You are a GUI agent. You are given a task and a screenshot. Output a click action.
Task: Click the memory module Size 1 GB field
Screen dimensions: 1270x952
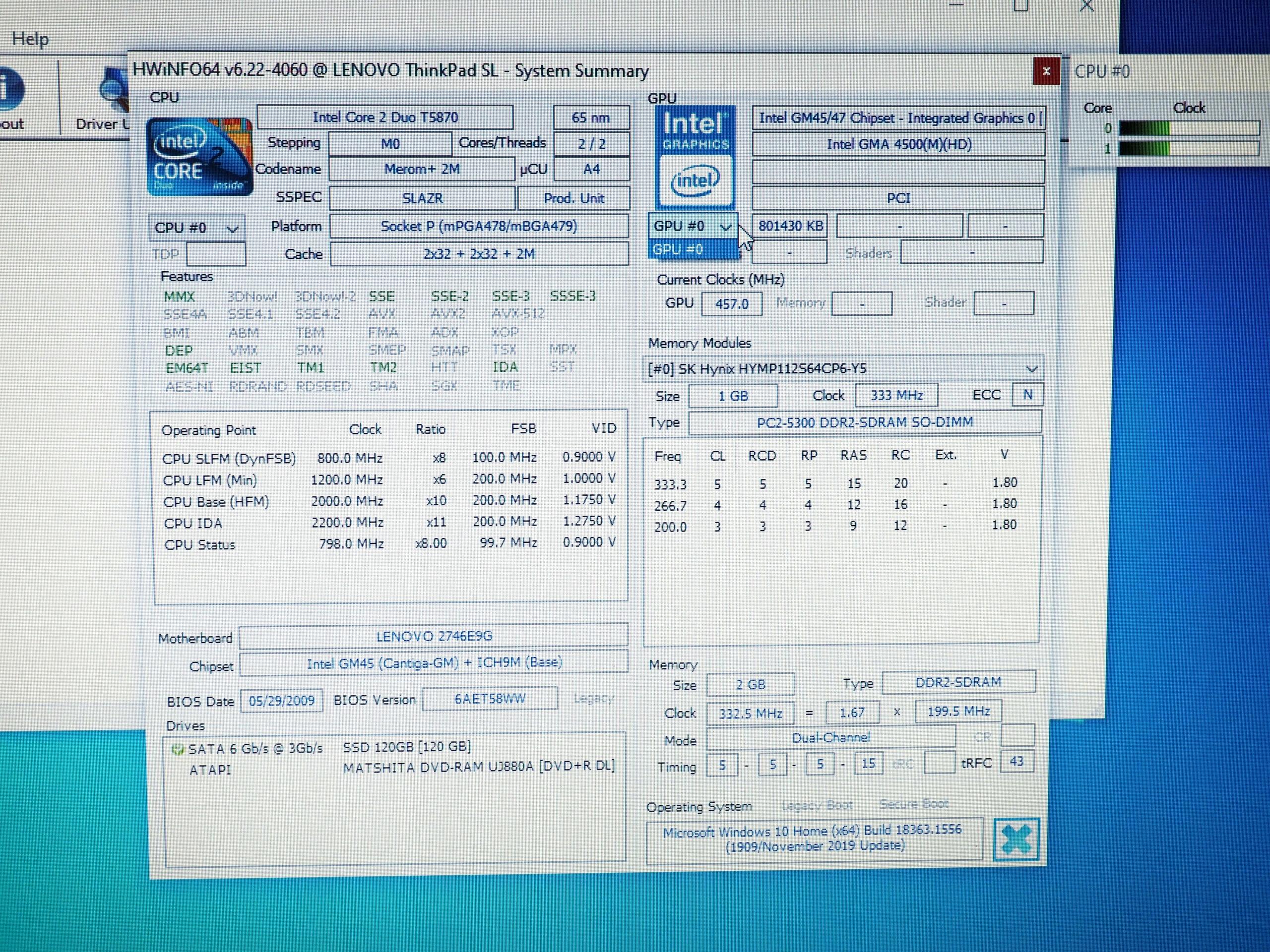(x=733, y=396)
